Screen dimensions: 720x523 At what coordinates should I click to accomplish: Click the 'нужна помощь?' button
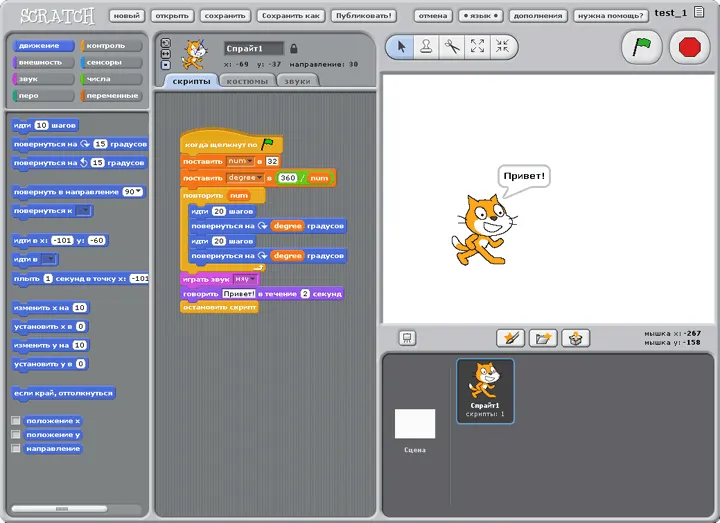(x=611, y=16)
